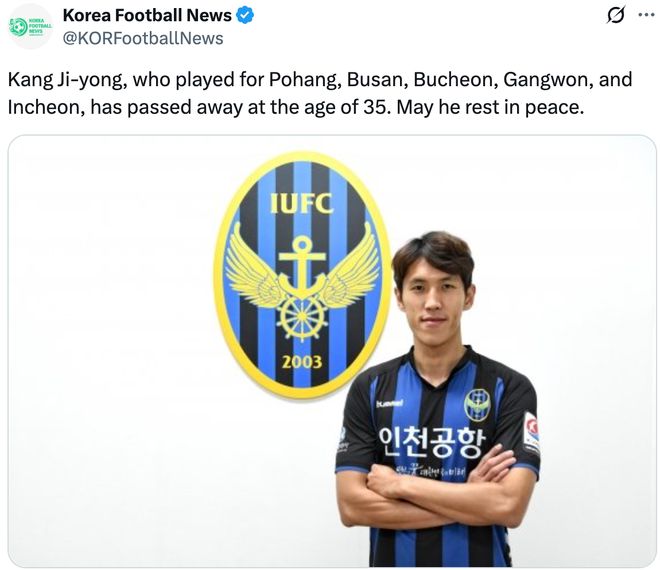Click the large IUFC crest in photo
Screen dimensions: 660x570
[302, 276]
